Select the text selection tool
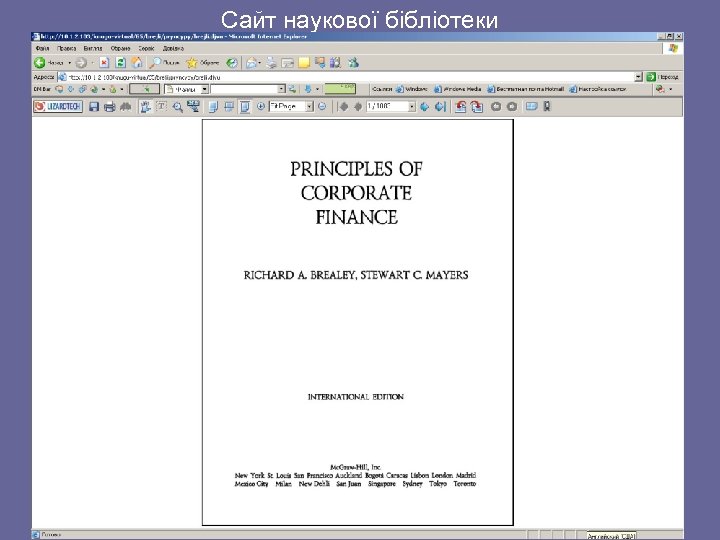Viewport: 720px width, 540px height. click(161, 107)
